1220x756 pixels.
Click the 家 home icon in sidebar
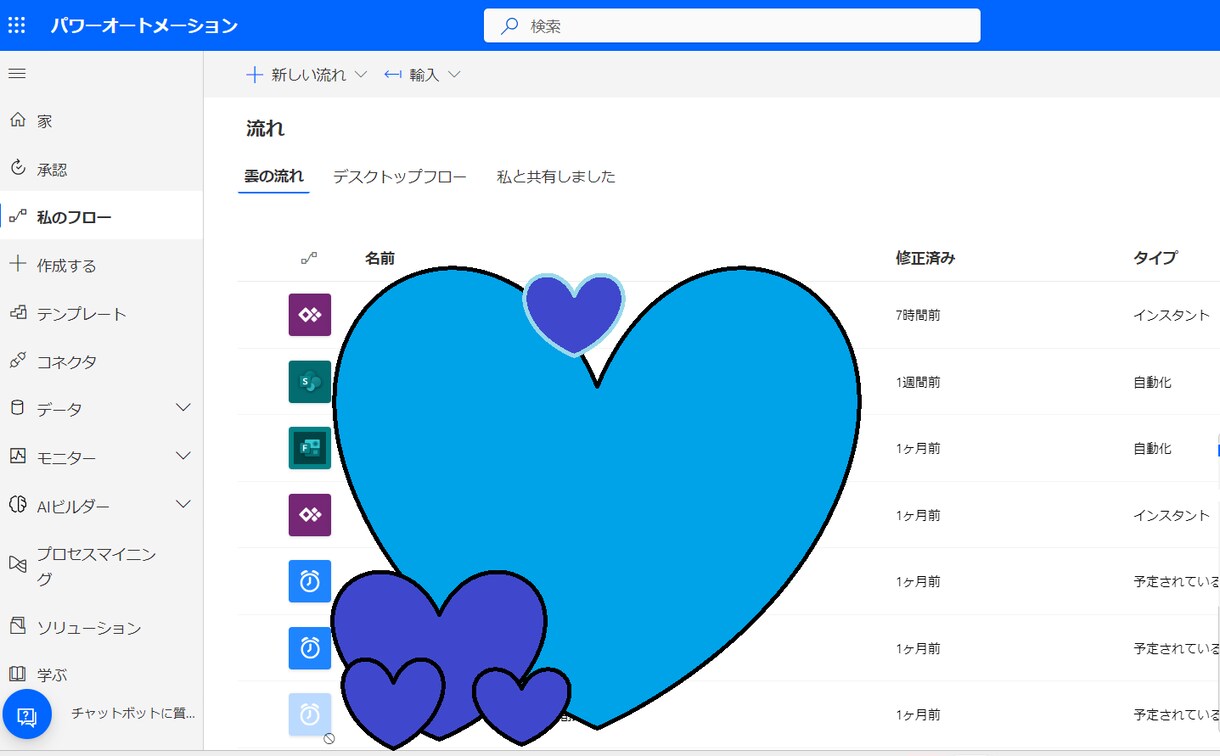[x=17, y=120]
